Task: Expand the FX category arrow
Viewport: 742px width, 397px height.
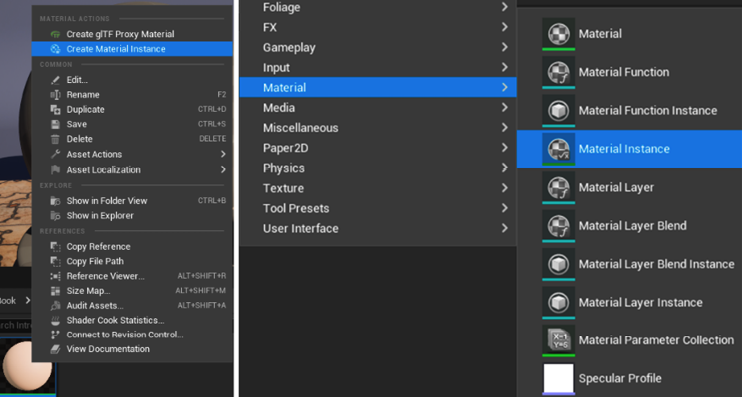Action: pyautogui.click(x=504, y=27)
